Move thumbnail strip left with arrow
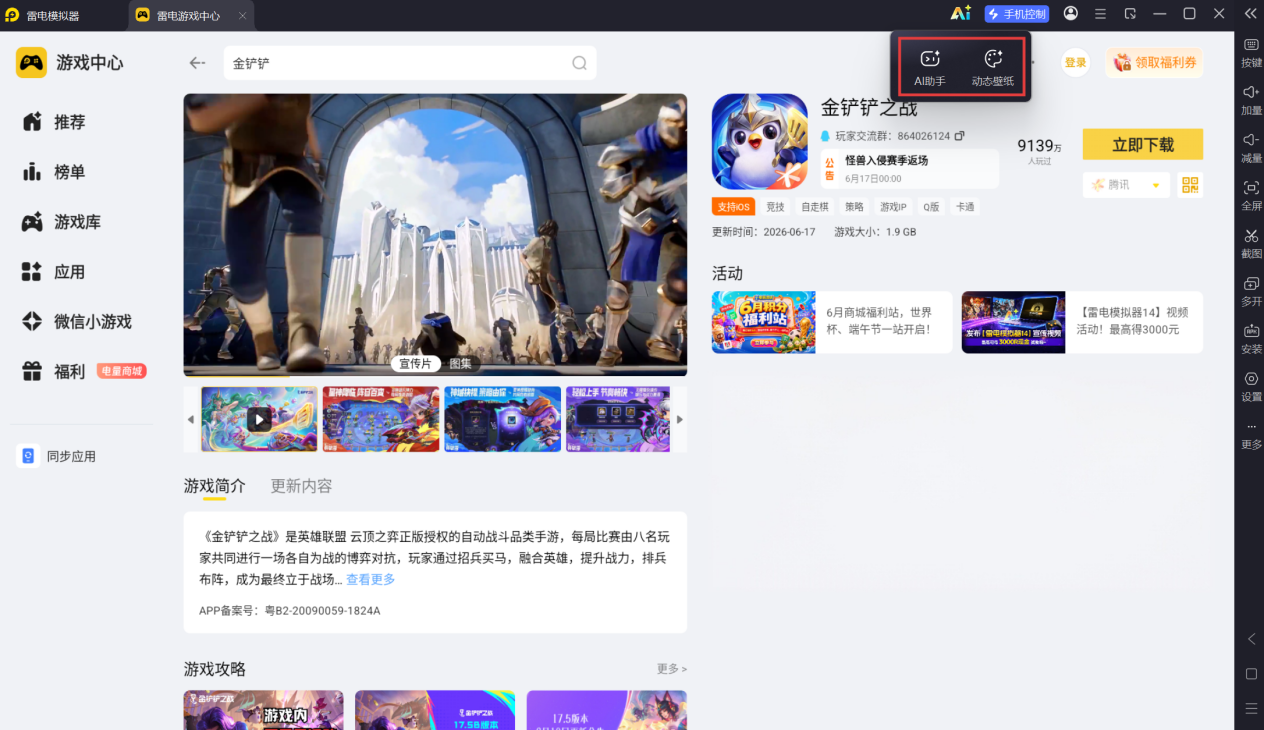Viewport: 1264px width, 730px height. (191, 420)
